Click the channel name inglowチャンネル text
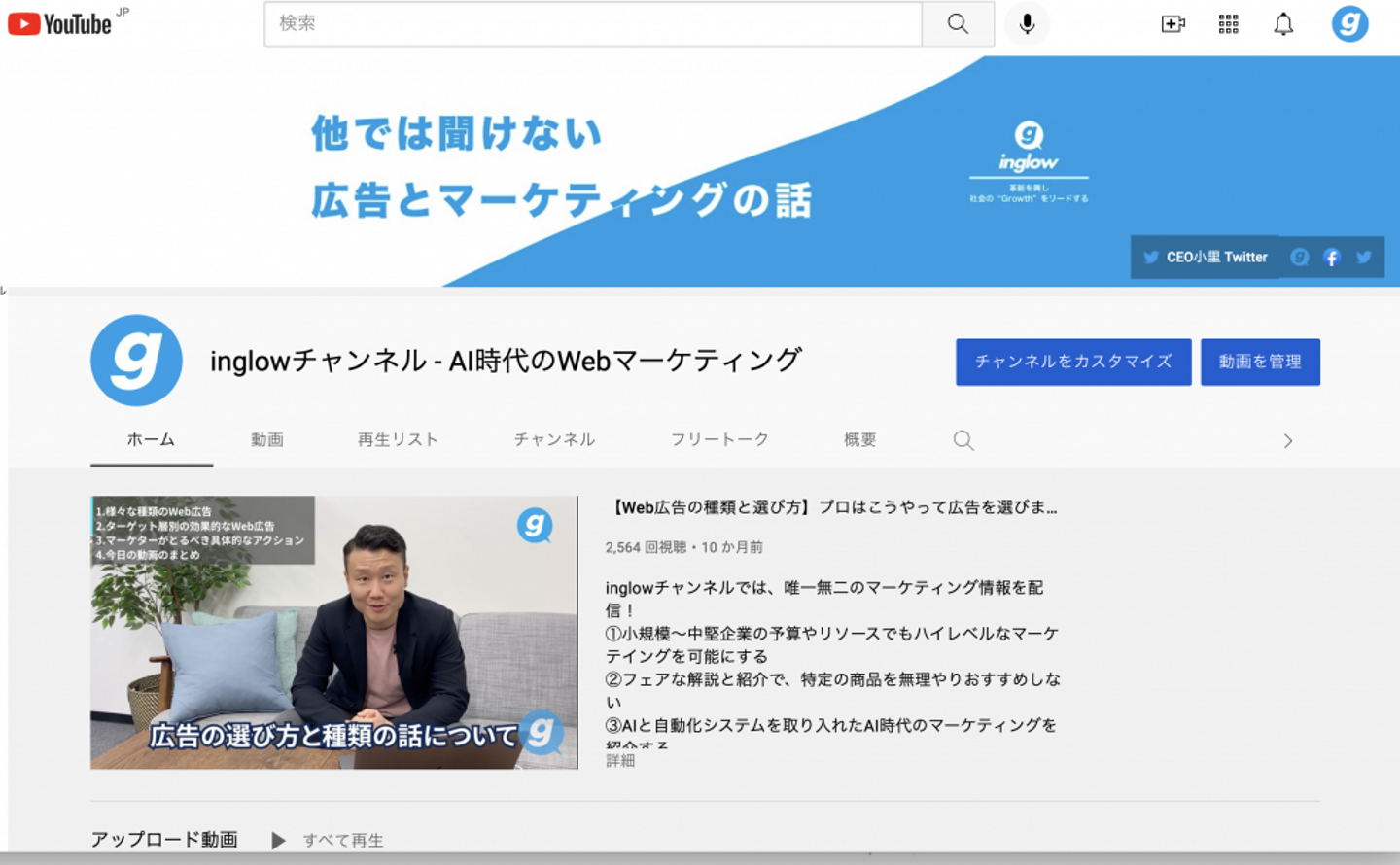 506,361
